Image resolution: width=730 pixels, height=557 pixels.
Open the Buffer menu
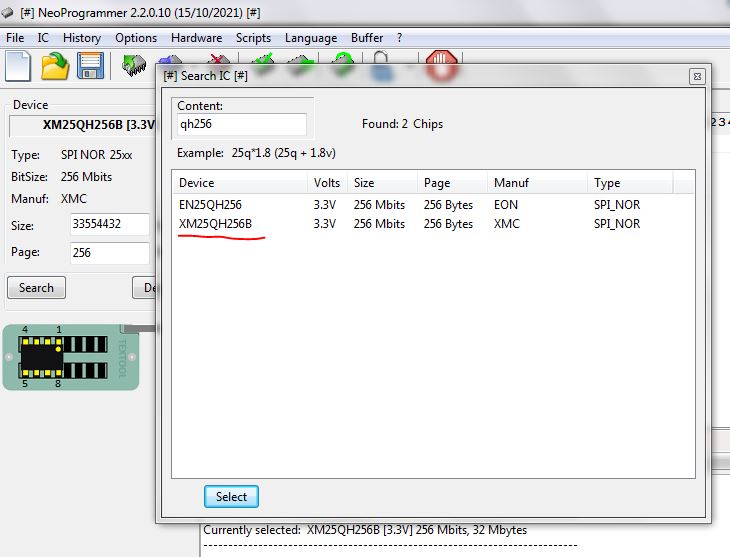tap(367, 38)
